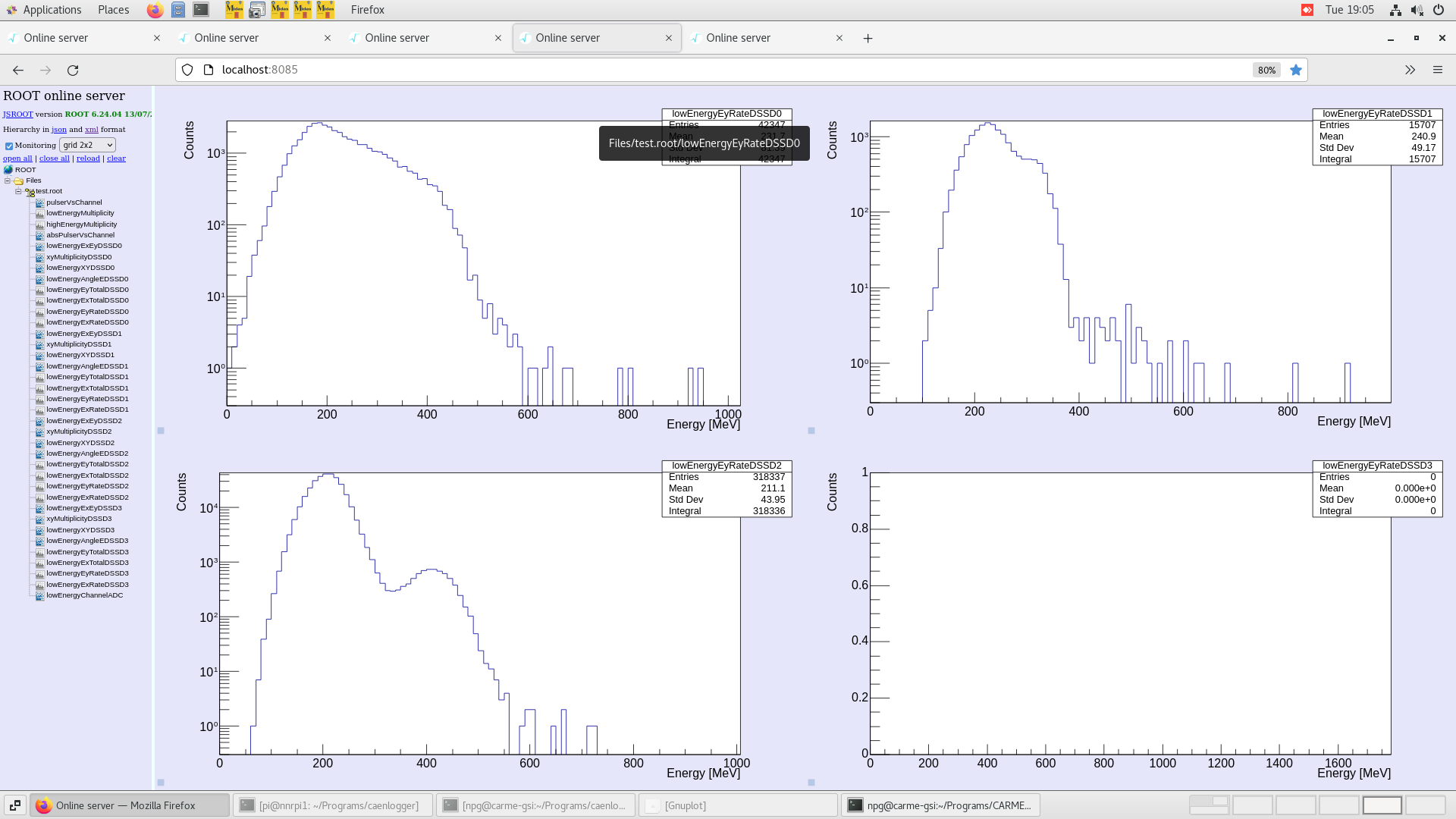1456x819 pixels.
Task: Click the volume icon in the system tray
Action: 1417,10
